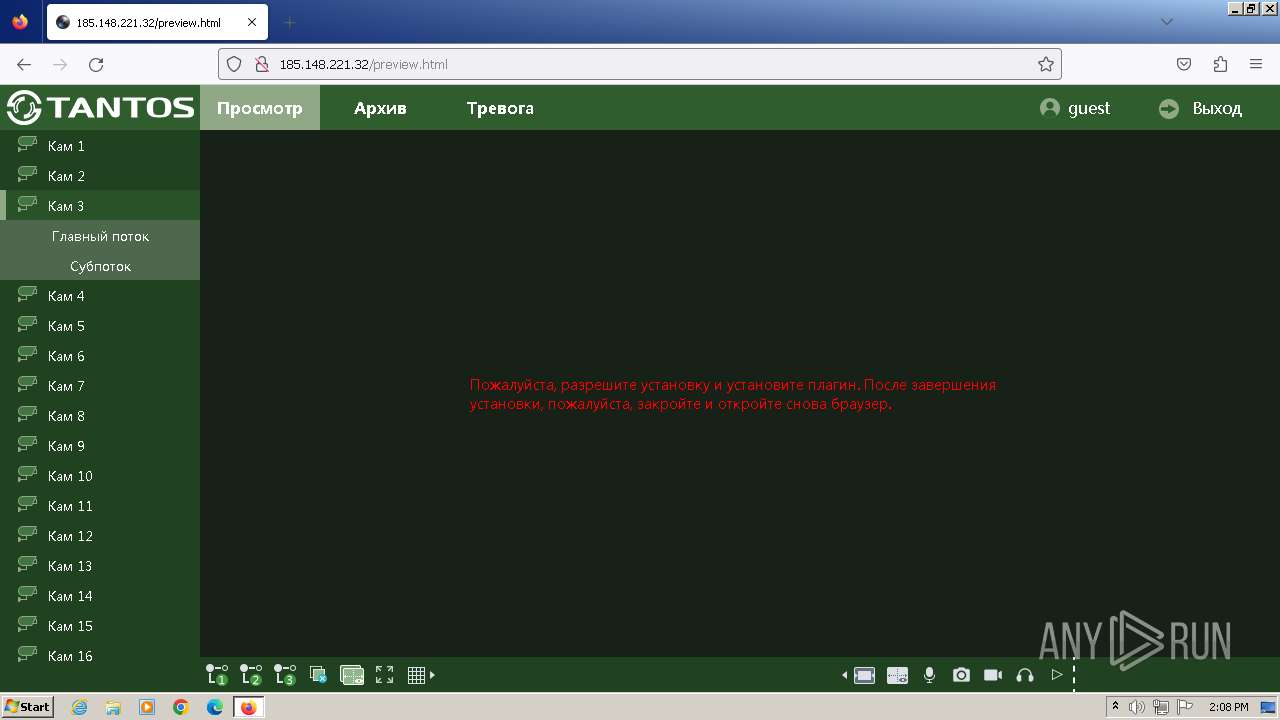Toggle the audio headphones icon

[1024, 675]
